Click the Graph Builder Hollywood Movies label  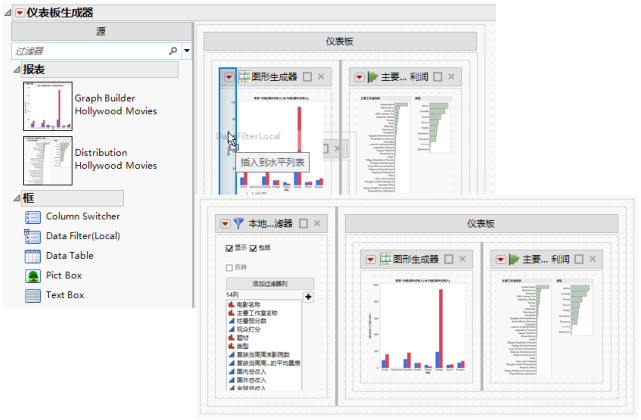pyautogui.click(x=116, y=105)
